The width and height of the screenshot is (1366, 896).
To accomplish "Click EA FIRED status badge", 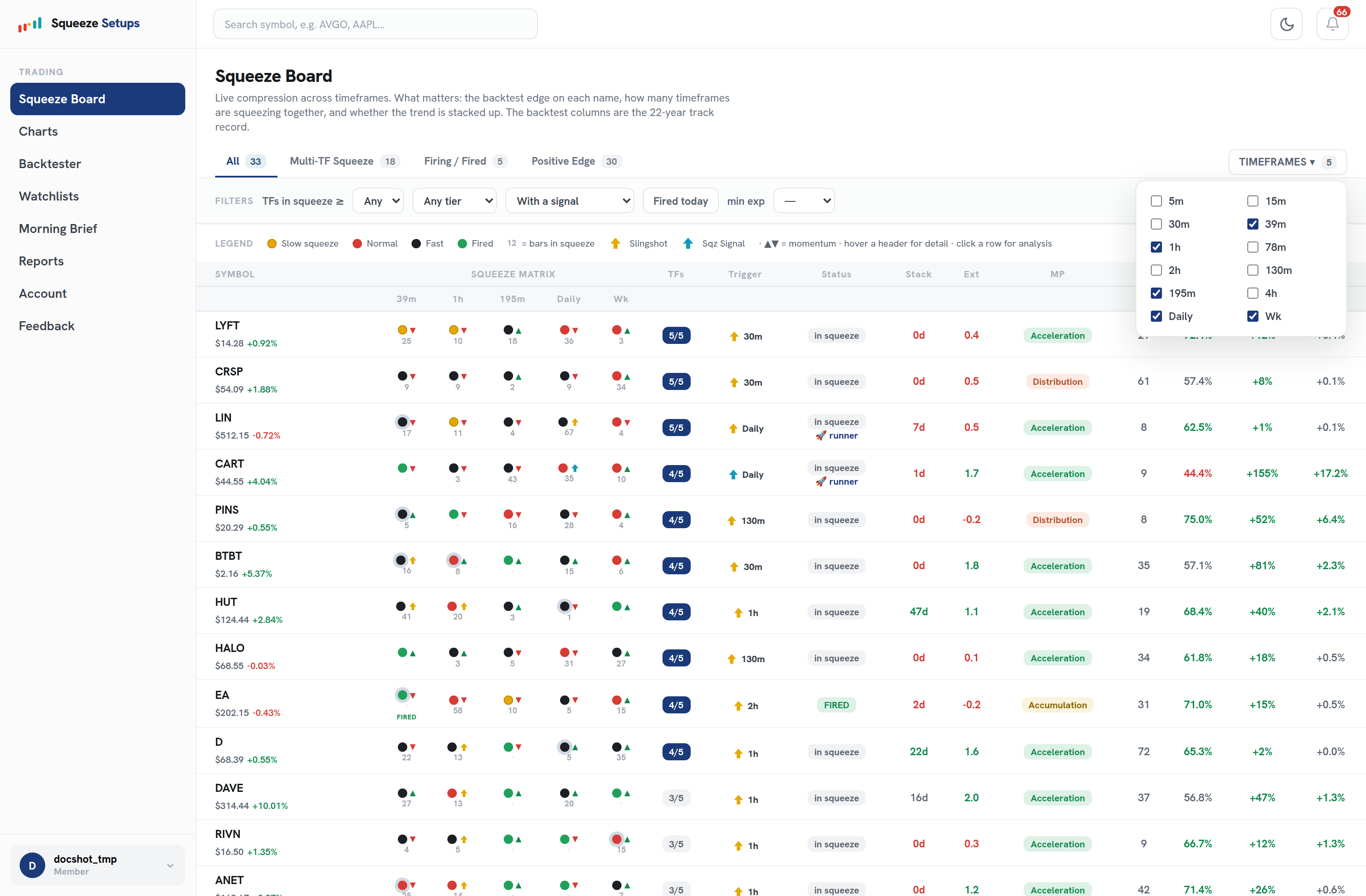I will click(x=836, y=705).
